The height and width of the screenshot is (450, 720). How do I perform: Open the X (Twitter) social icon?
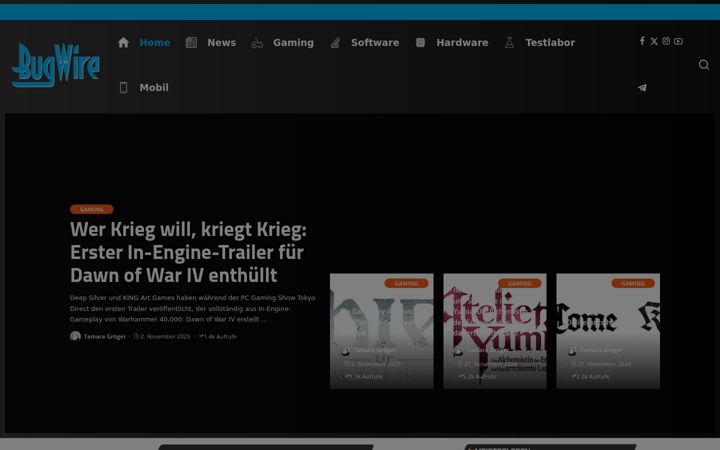pyautogui.click(x=654, y=41)
